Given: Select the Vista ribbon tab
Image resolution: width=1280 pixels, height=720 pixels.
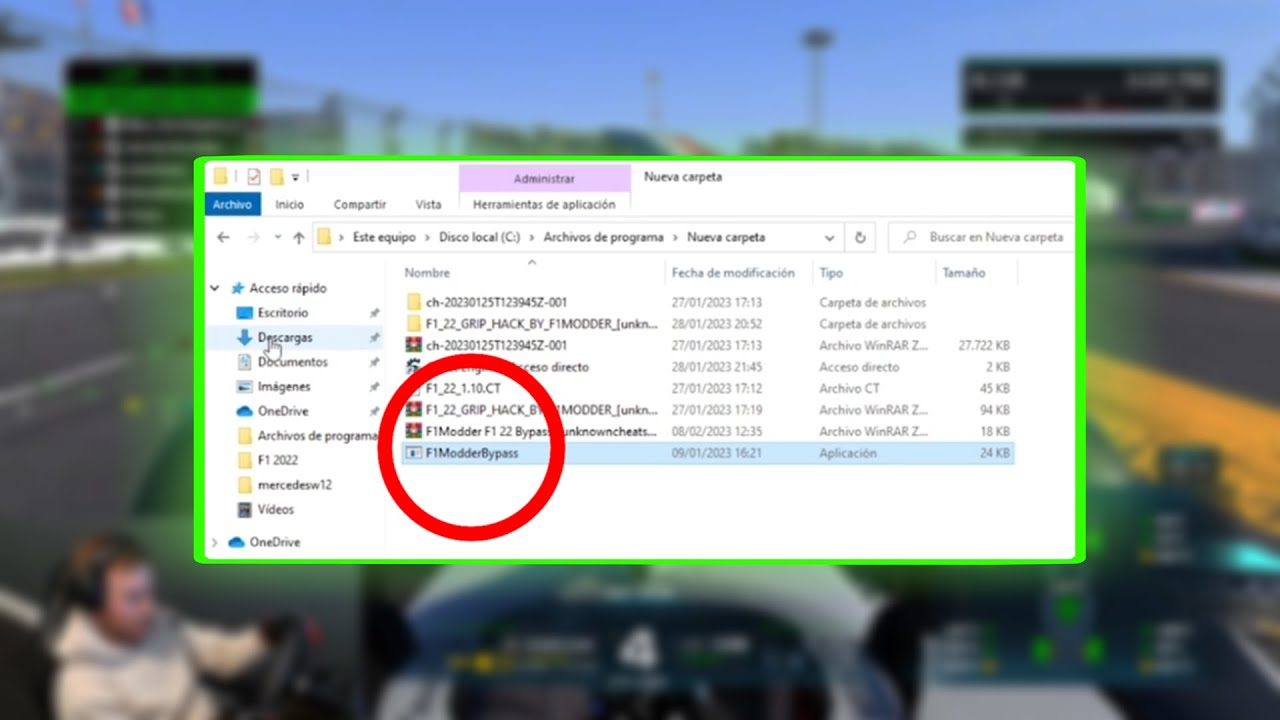Looking at the screenshot, I should coord(428,204).
